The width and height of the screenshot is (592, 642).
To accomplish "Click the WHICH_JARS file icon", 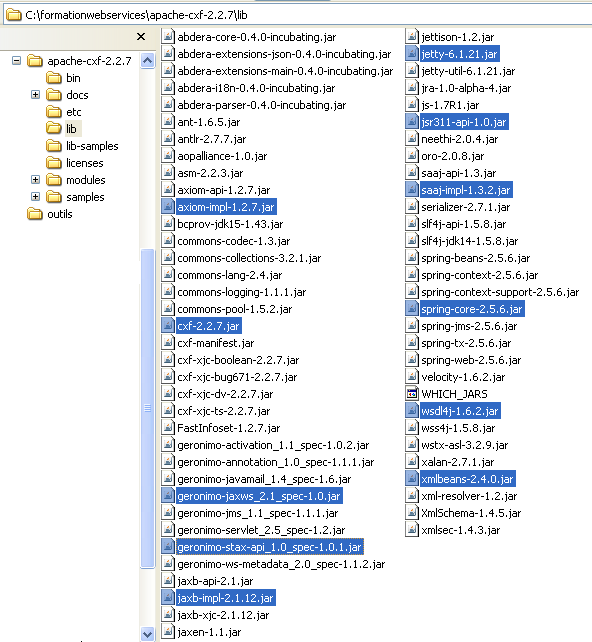I will click(x=411, y=394).
